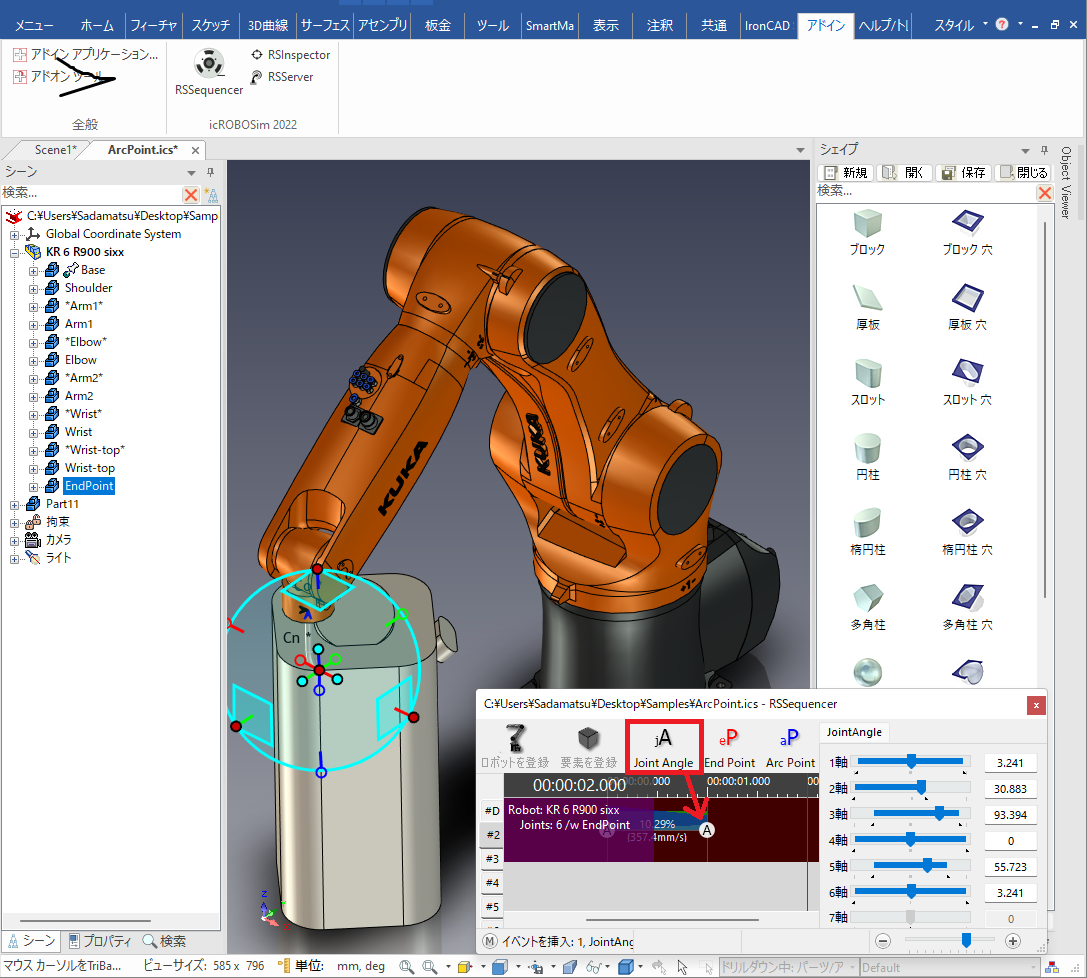
Task: Select the スロット 穴 shape
Action: point(967,381)
